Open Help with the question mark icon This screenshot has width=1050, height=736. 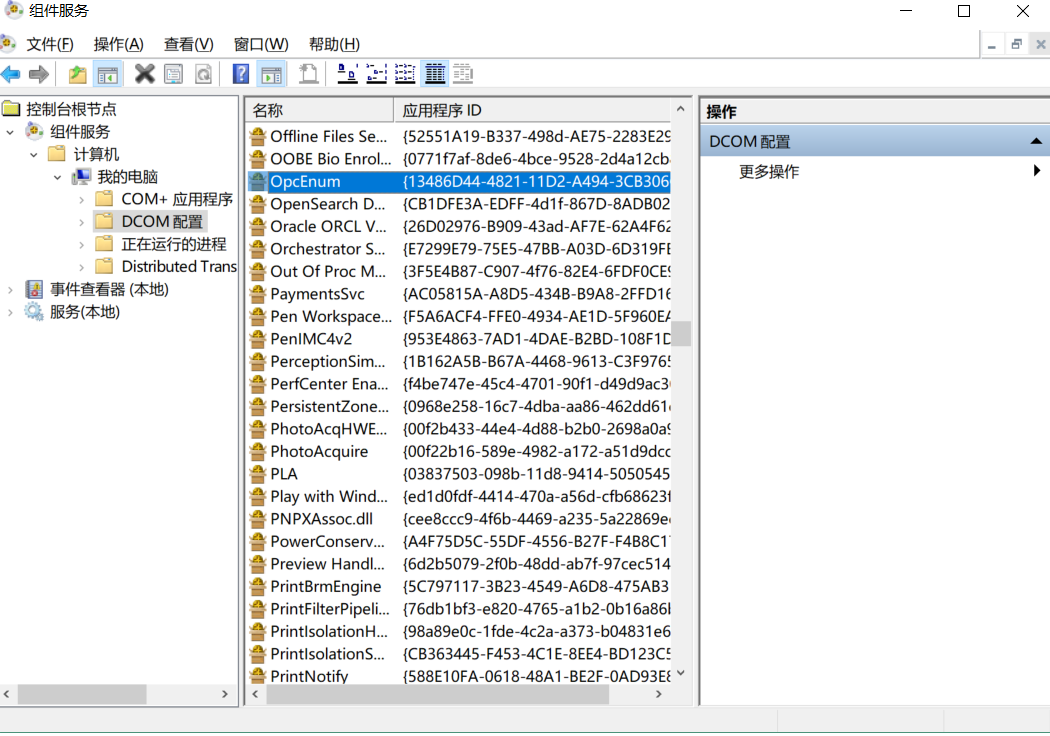[240, 74]
